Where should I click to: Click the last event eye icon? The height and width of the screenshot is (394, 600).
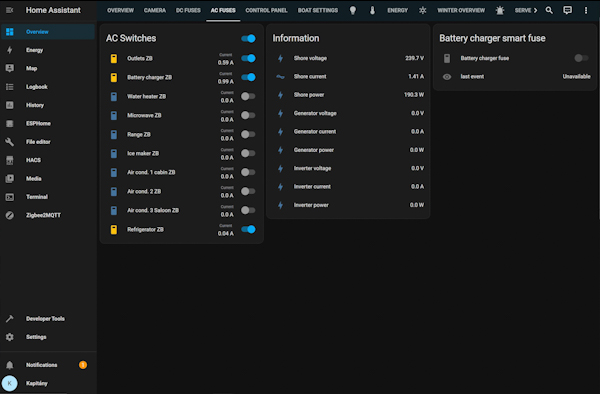[x=447, y=77]
